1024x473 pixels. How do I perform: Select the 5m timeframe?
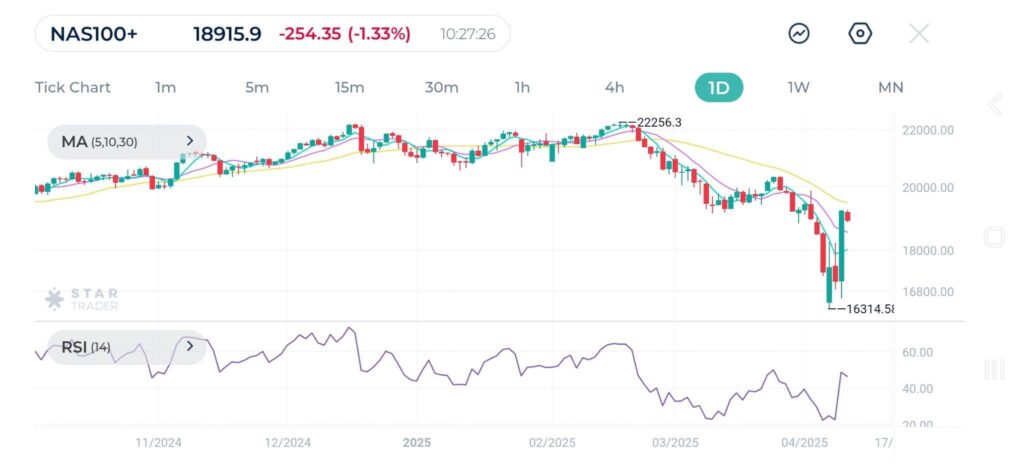coord(257,87)
